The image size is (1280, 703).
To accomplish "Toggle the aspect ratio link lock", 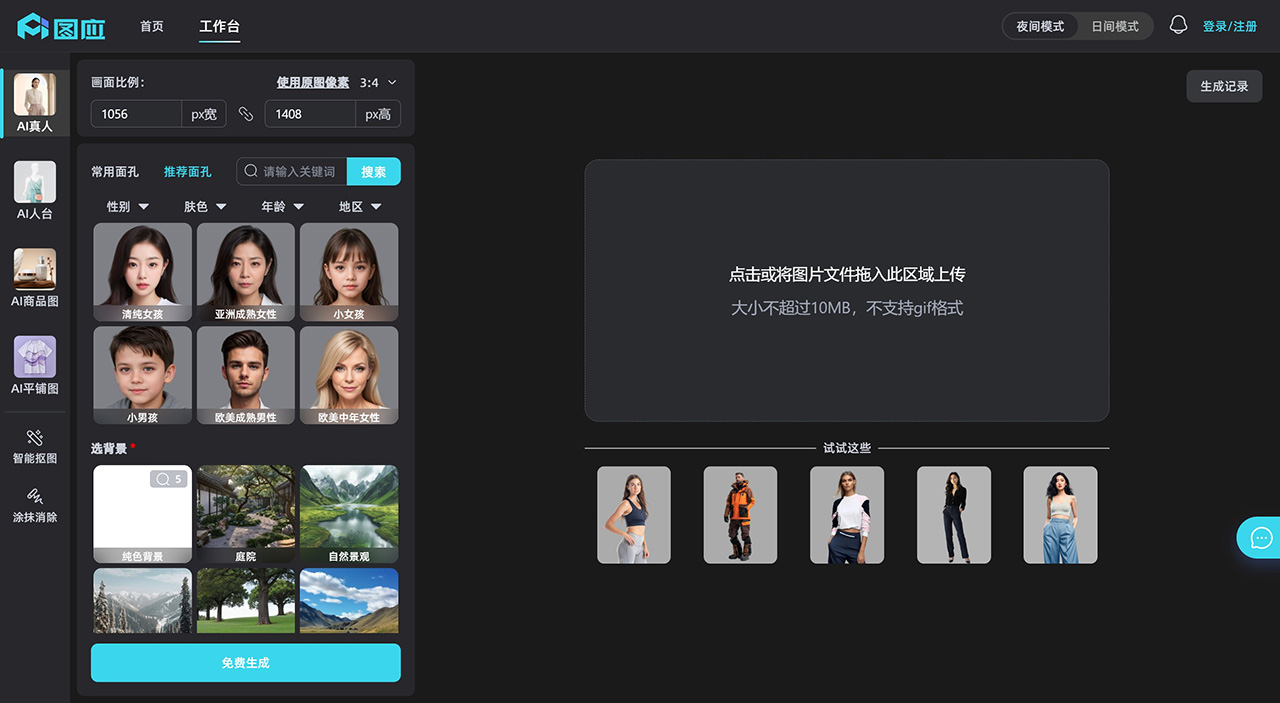I will tap(246, 114).
